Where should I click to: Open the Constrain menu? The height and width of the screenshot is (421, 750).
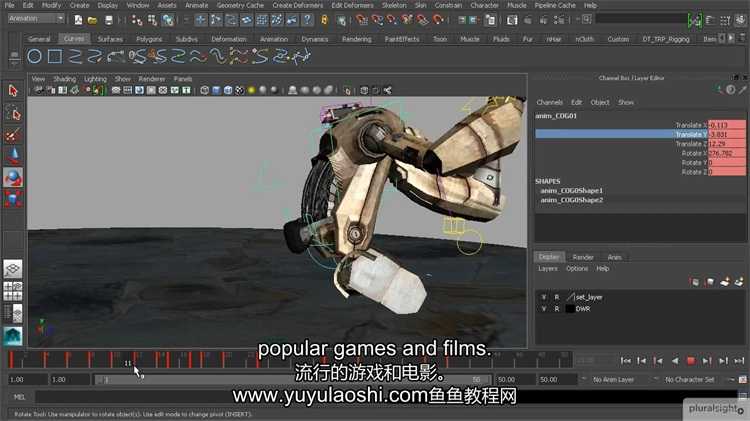point(448,5)
